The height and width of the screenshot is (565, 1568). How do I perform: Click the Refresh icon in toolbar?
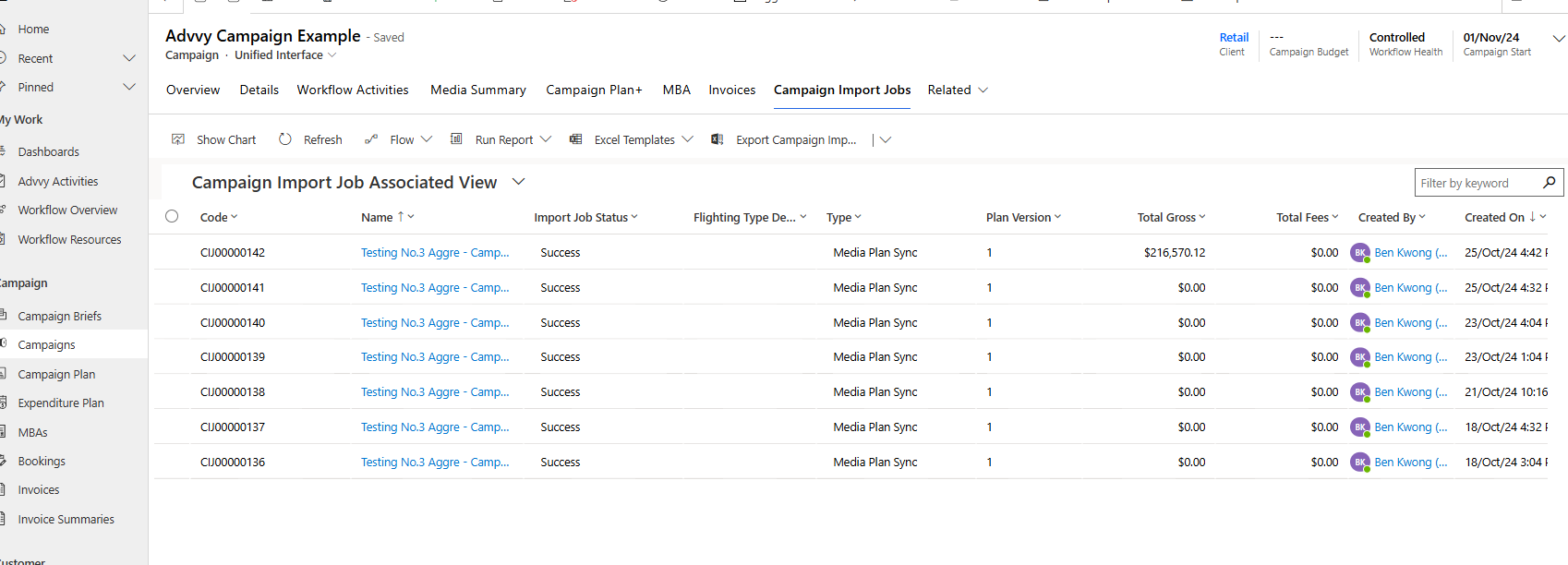point(285,139)
